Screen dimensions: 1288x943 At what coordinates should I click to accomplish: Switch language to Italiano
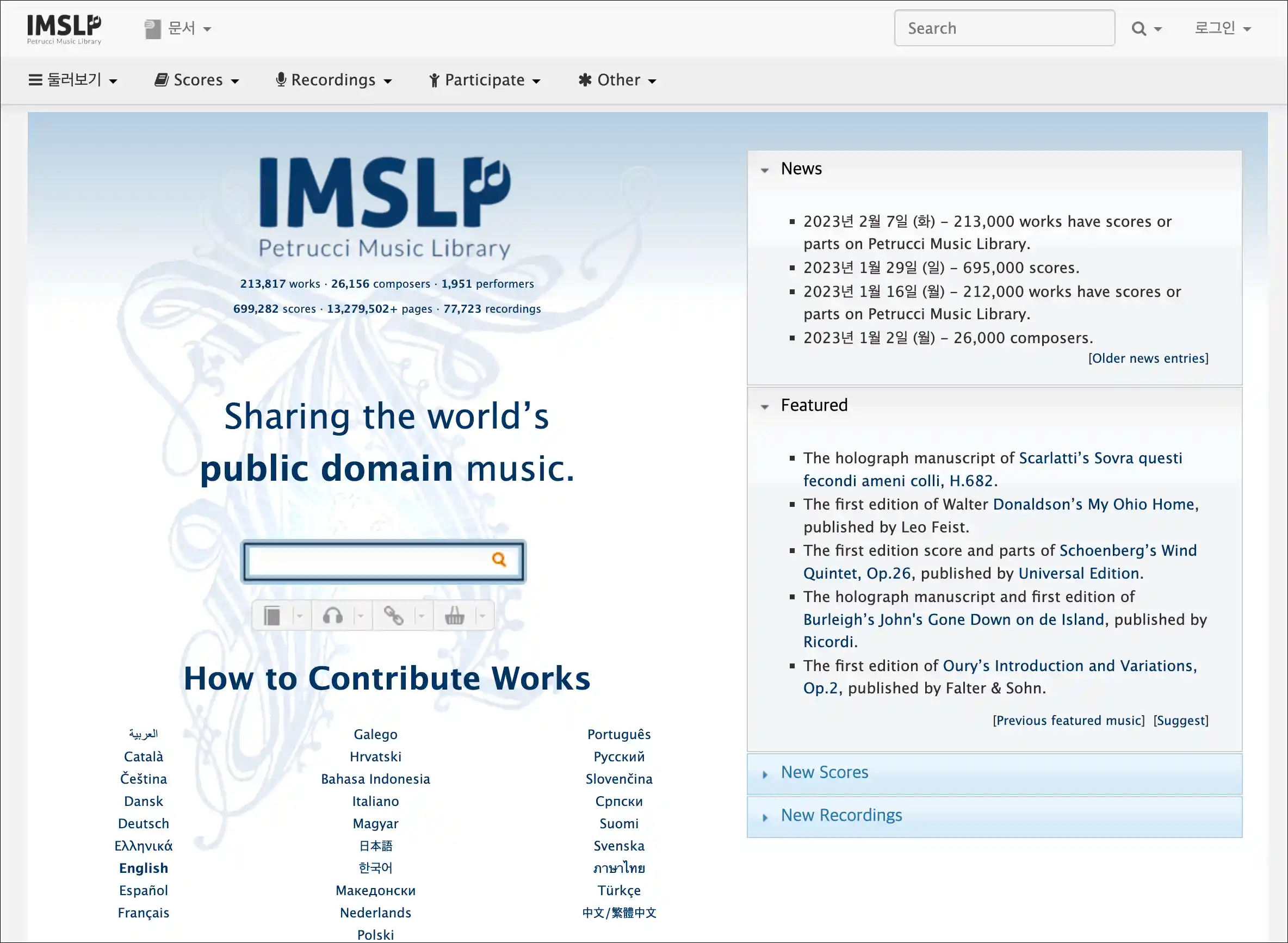tap(375, 802)
